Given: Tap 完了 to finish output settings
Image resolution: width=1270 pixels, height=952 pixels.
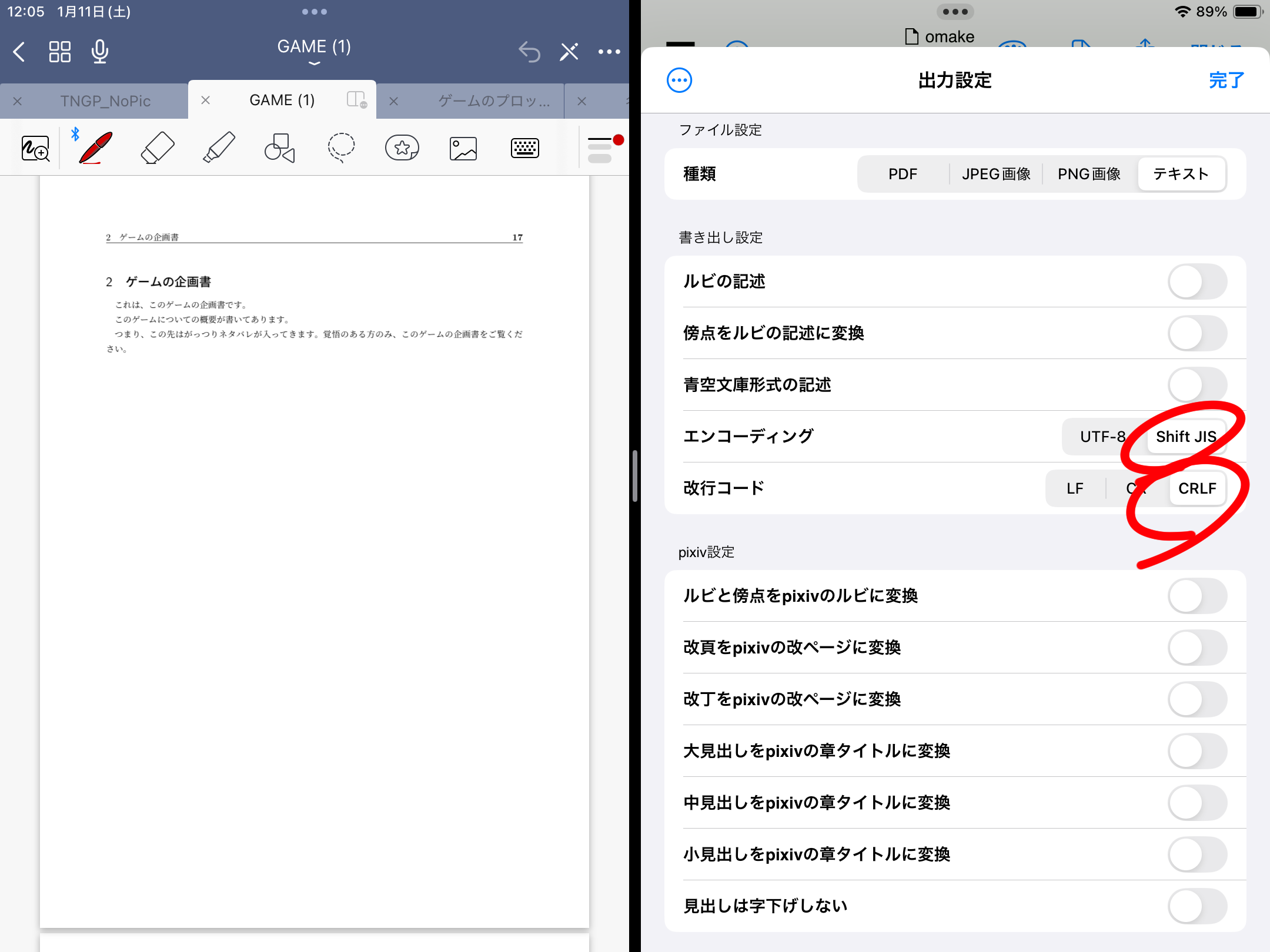Looking at the screenshot, I should 1226,81.
